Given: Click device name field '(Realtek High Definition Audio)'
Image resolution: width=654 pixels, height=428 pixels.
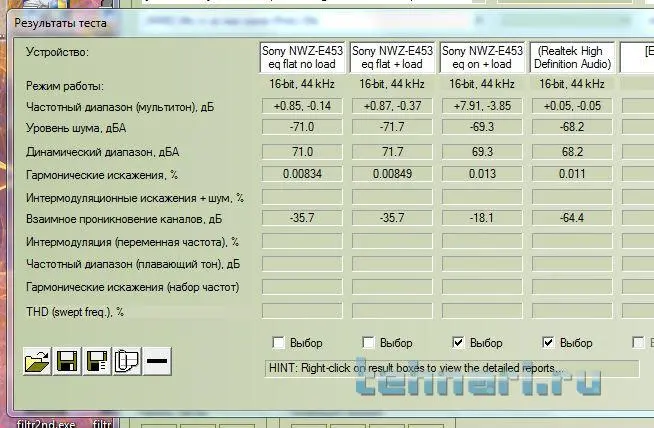Looking at the screenshot, I should click(x=572, y=57).
